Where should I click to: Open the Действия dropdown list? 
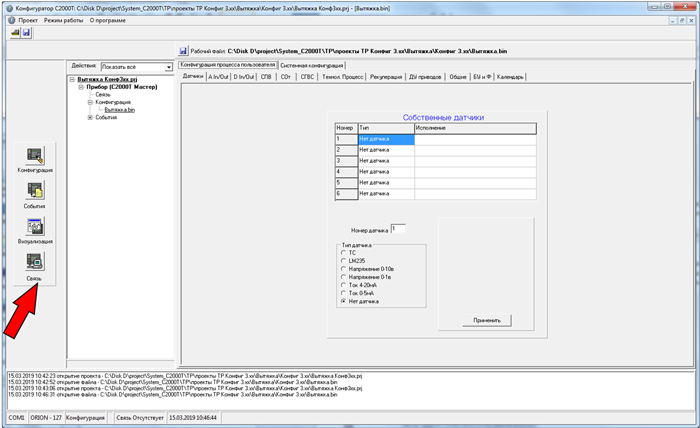click(168, 67)
